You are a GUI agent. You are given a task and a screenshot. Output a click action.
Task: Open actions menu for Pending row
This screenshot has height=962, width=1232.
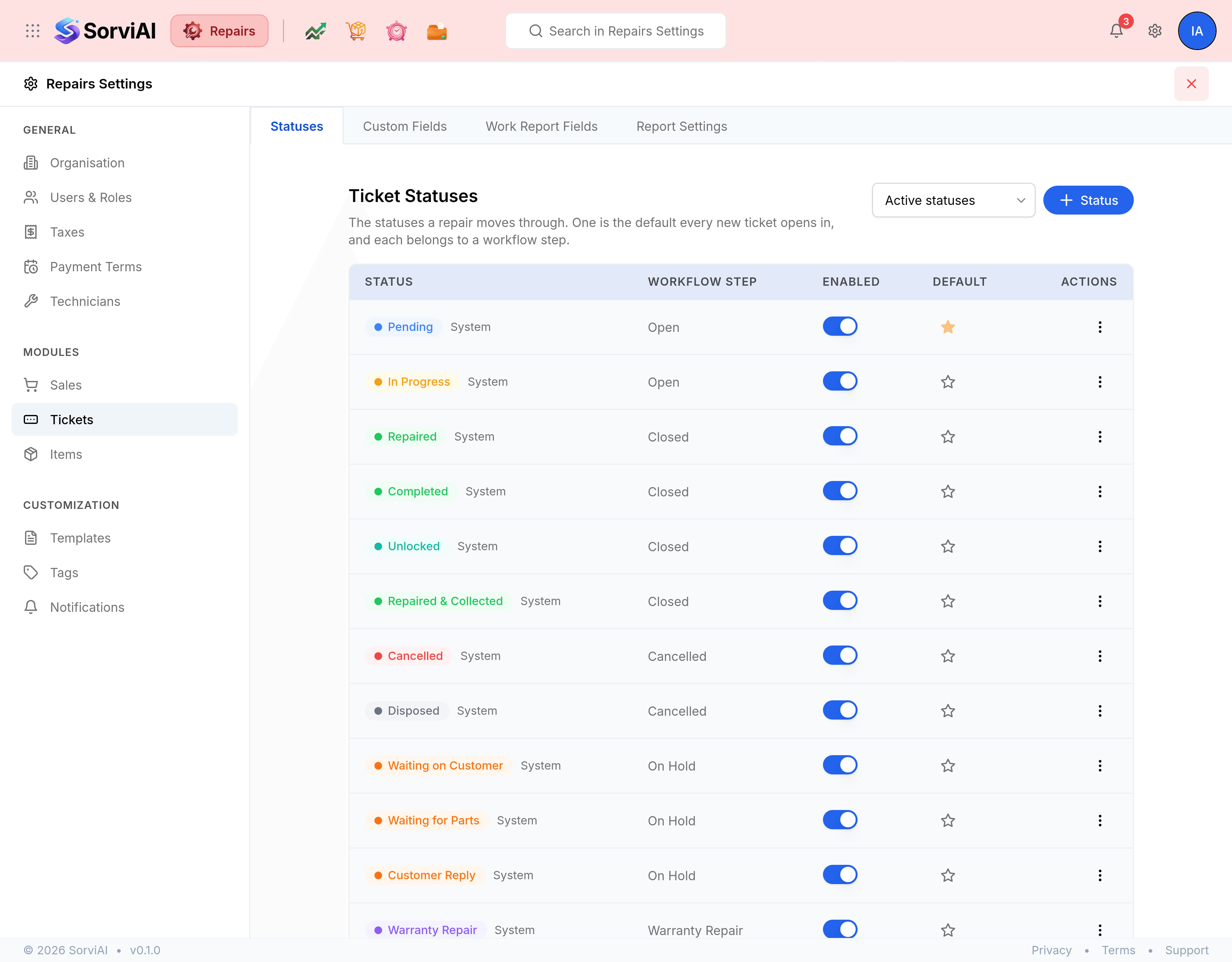pyautogui.click(x=1099, y=327)
